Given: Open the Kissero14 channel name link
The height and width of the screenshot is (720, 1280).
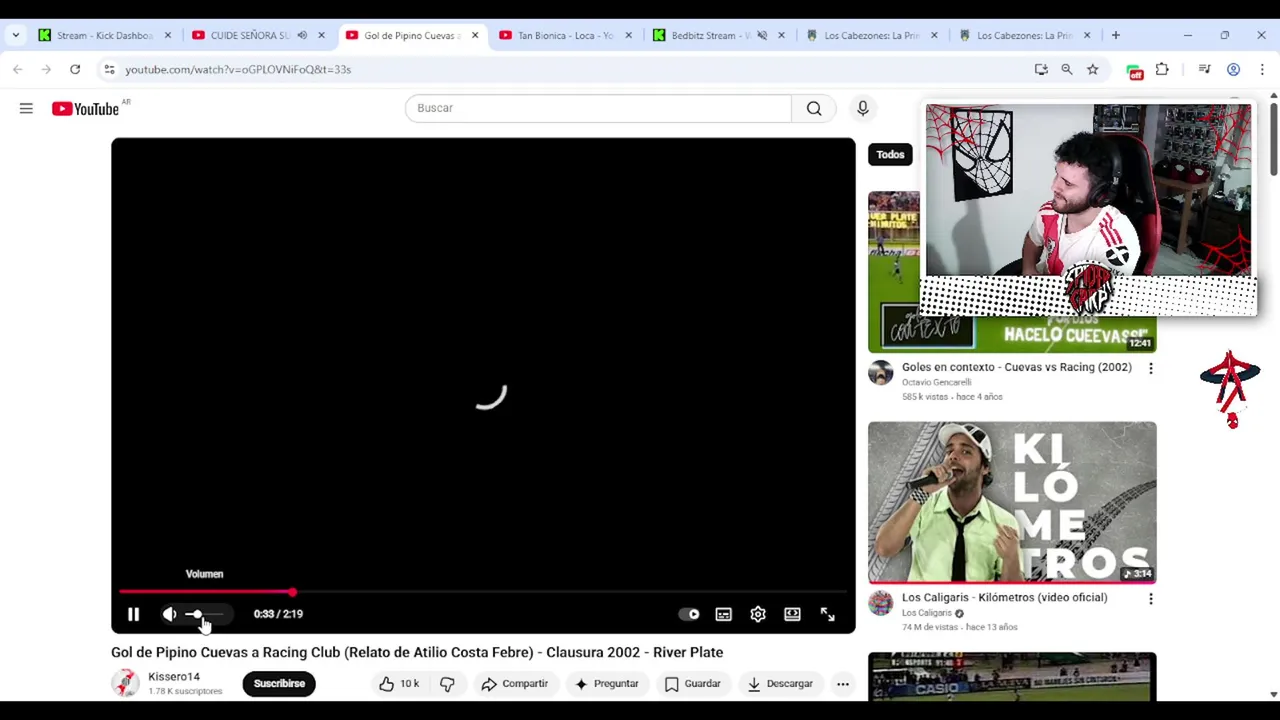Looking at the screenshot, I should [x=174, y=677].
